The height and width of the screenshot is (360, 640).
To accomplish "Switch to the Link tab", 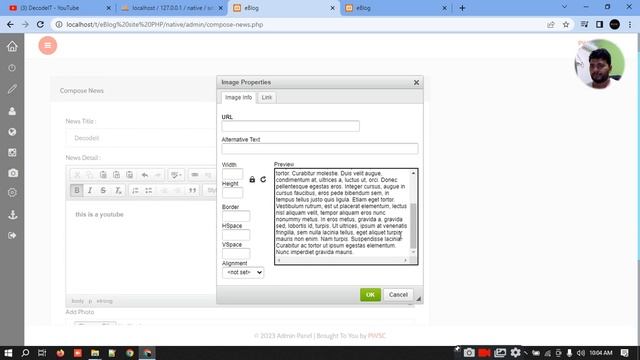I will 267,98.
